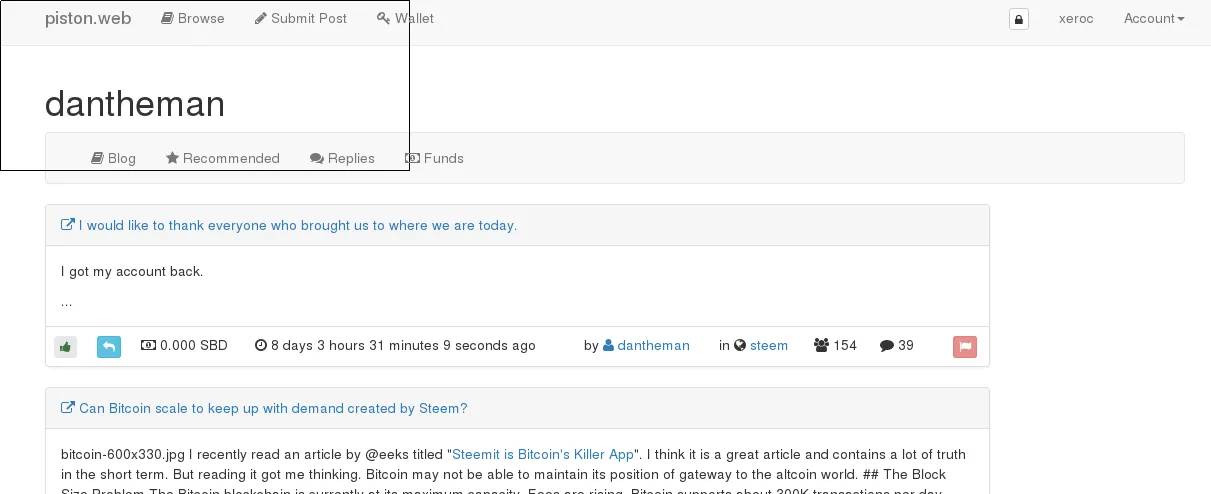Click the blue reply arrow icon
This screenshot has width=1211, height=494.
coord(109,347)
